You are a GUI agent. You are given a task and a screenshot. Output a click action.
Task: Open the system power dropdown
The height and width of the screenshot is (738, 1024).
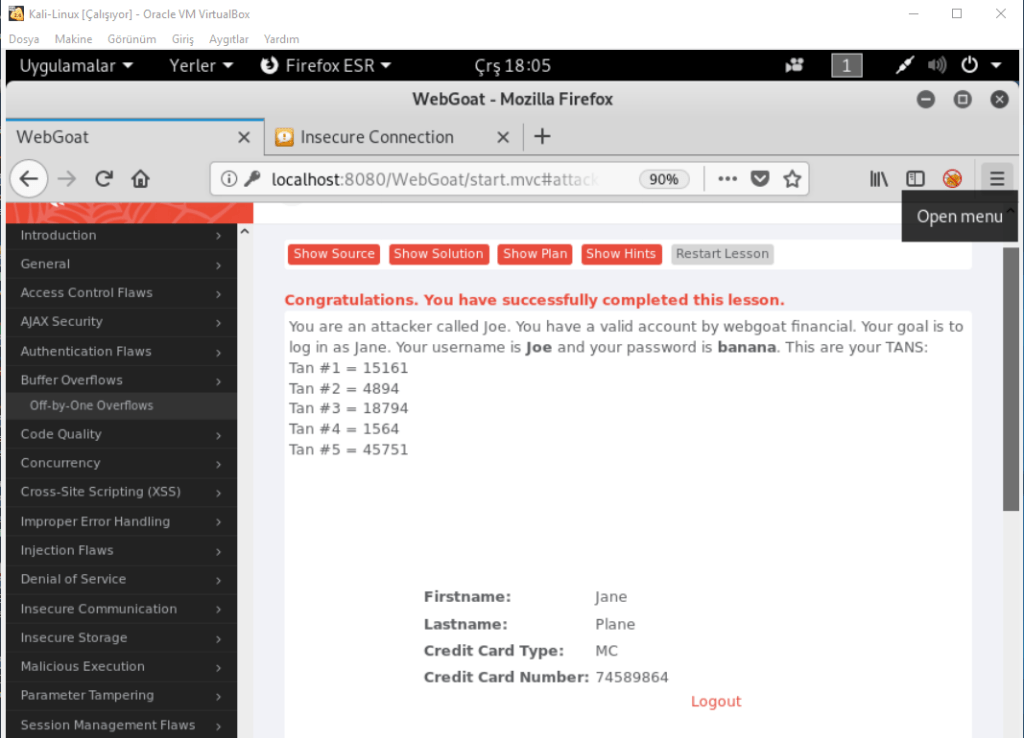(980, 66)
